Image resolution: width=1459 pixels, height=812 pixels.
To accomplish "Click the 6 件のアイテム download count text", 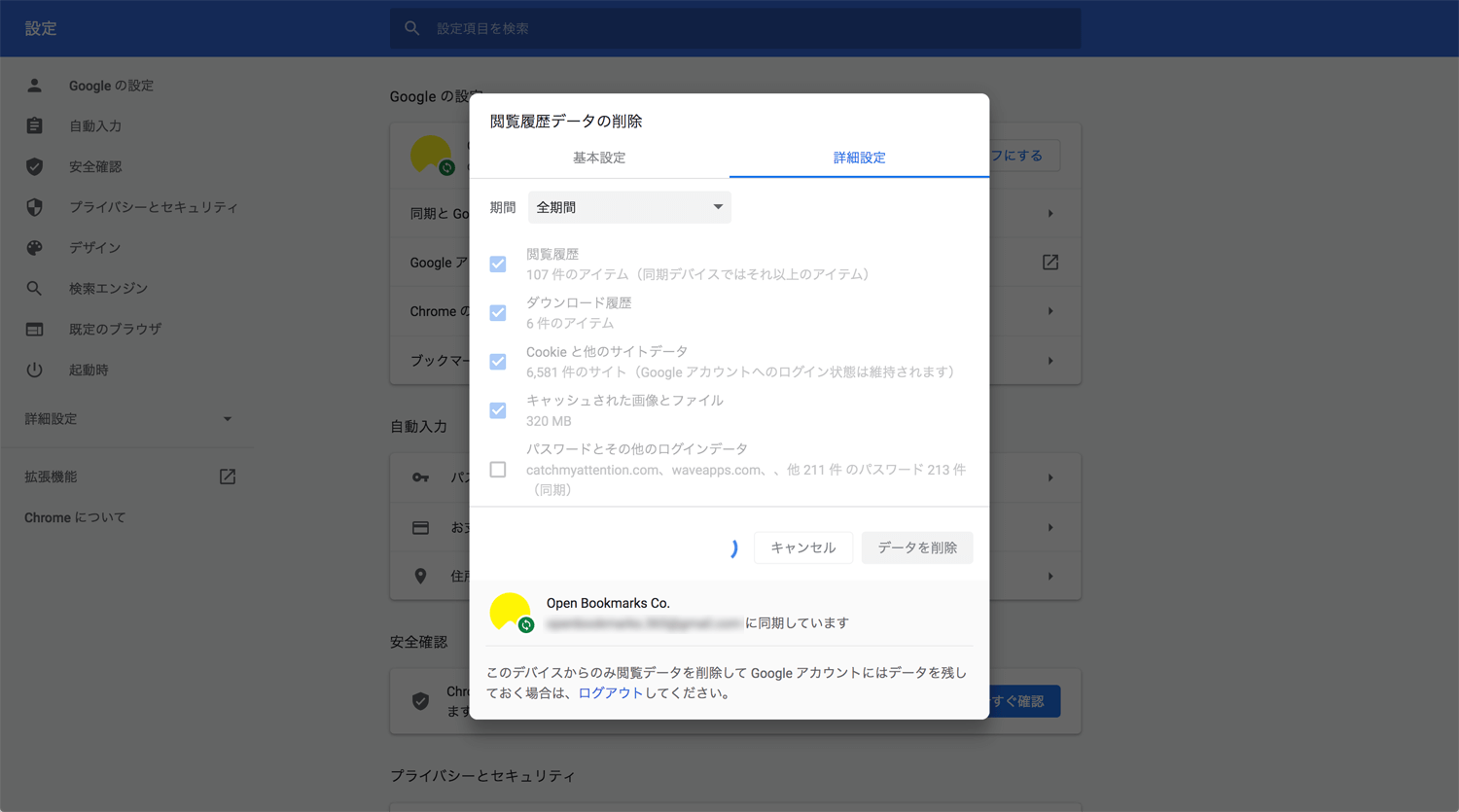I will coord(570,323).
